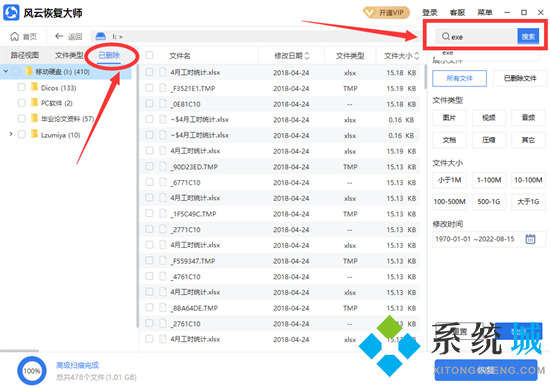The height and width of the screenshot is (388, 550).
Task: Check the Dicos folder checkbox
Action: pyautogui.click(x=22, y=87)
